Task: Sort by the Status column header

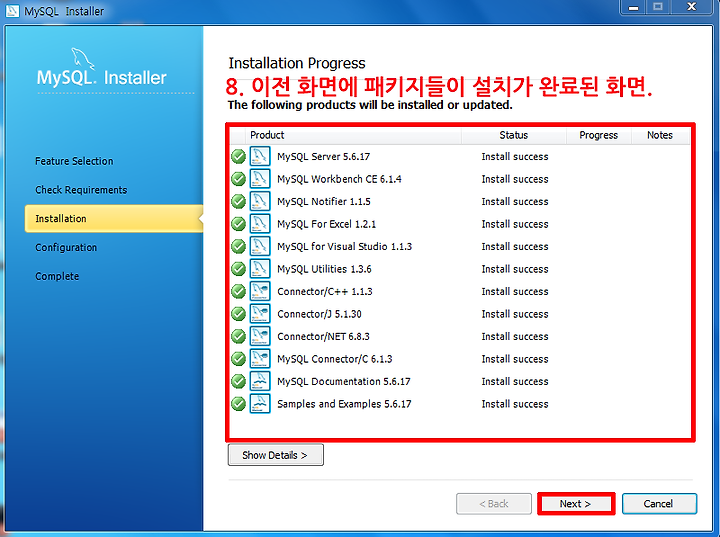Action: point(514,135)
